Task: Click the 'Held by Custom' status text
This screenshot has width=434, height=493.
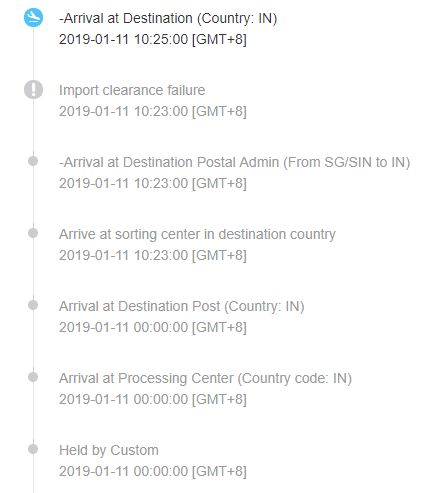Action: (x=109, y=450)
